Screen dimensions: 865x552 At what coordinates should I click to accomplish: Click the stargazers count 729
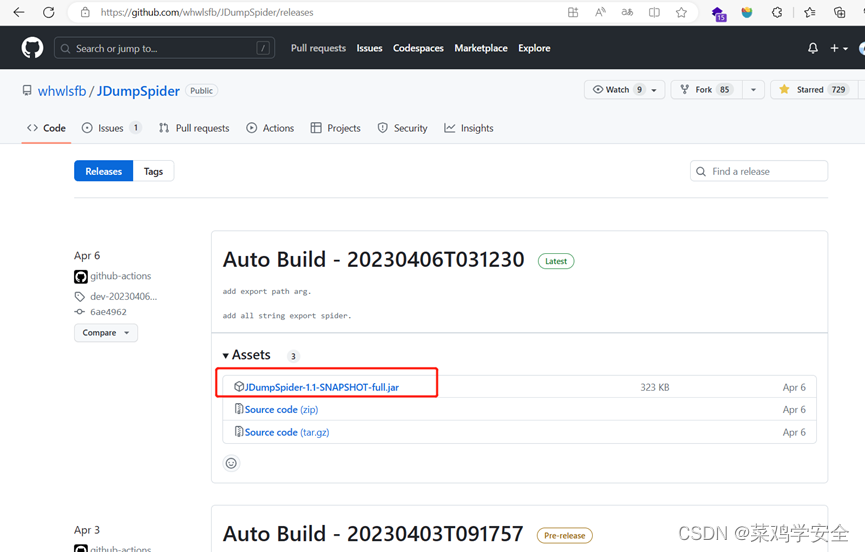pos(839,89)
